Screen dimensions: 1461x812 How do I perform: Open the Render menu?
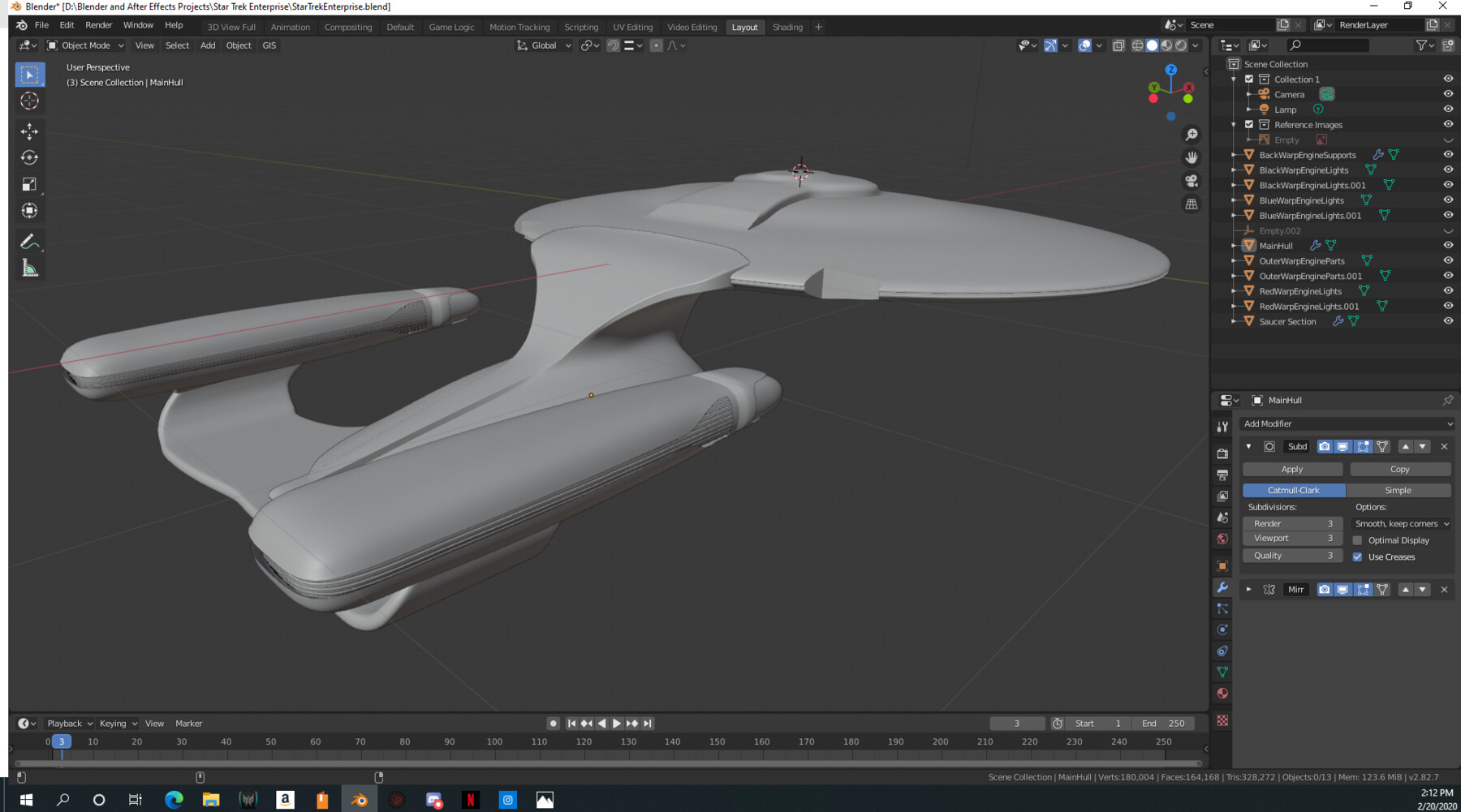click(98, 24)
